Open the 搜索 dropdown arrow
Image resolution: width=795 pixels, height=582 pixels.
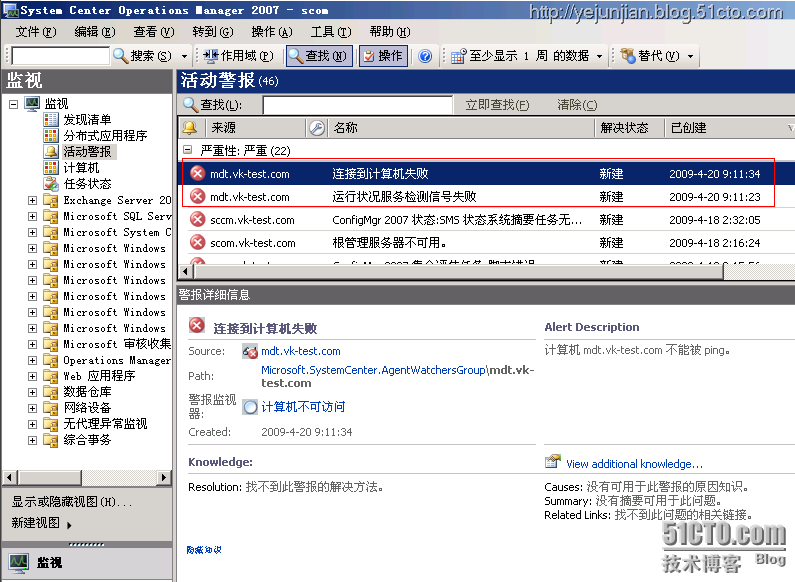coord(184,56)
